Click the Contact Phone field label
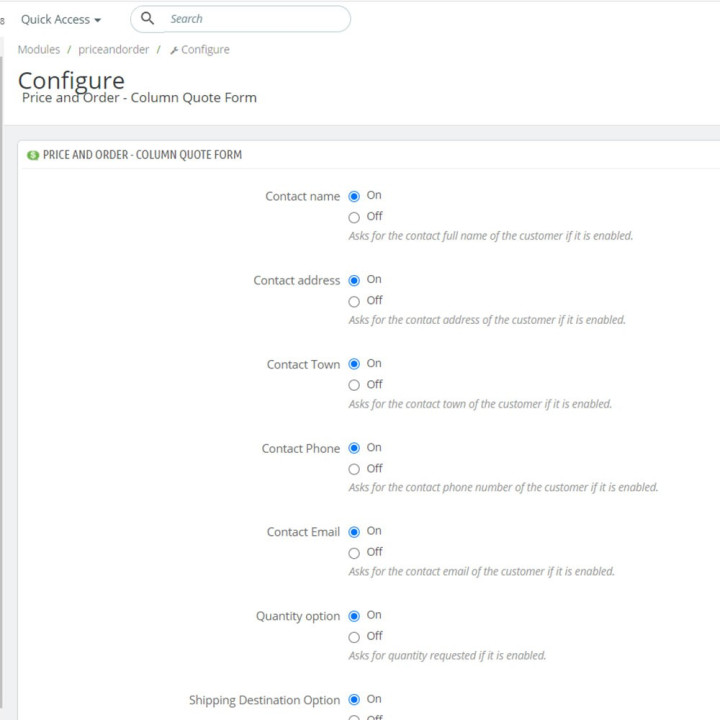720x720 pixels. point(301,448)
